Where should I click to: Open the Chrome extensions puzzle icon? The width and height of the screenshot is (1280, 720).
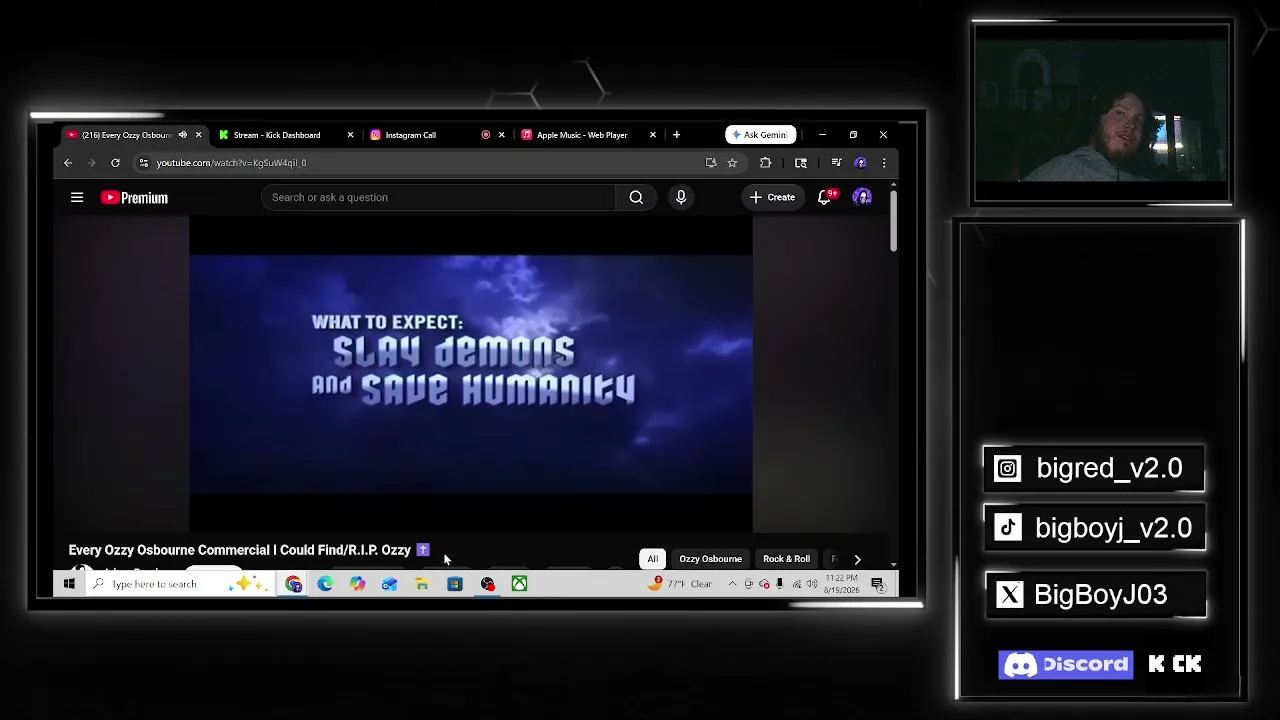tap(765, 163)
